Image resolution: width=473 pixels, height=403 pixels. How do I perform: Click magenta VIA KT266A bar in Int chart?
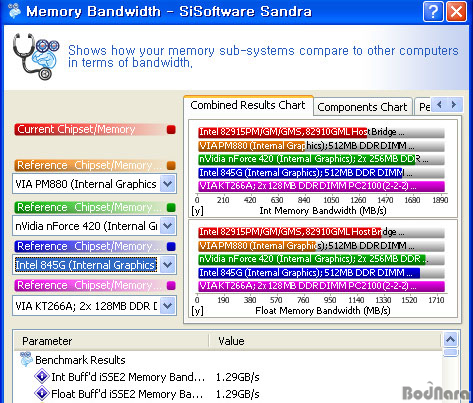click(x=321, y=186)
